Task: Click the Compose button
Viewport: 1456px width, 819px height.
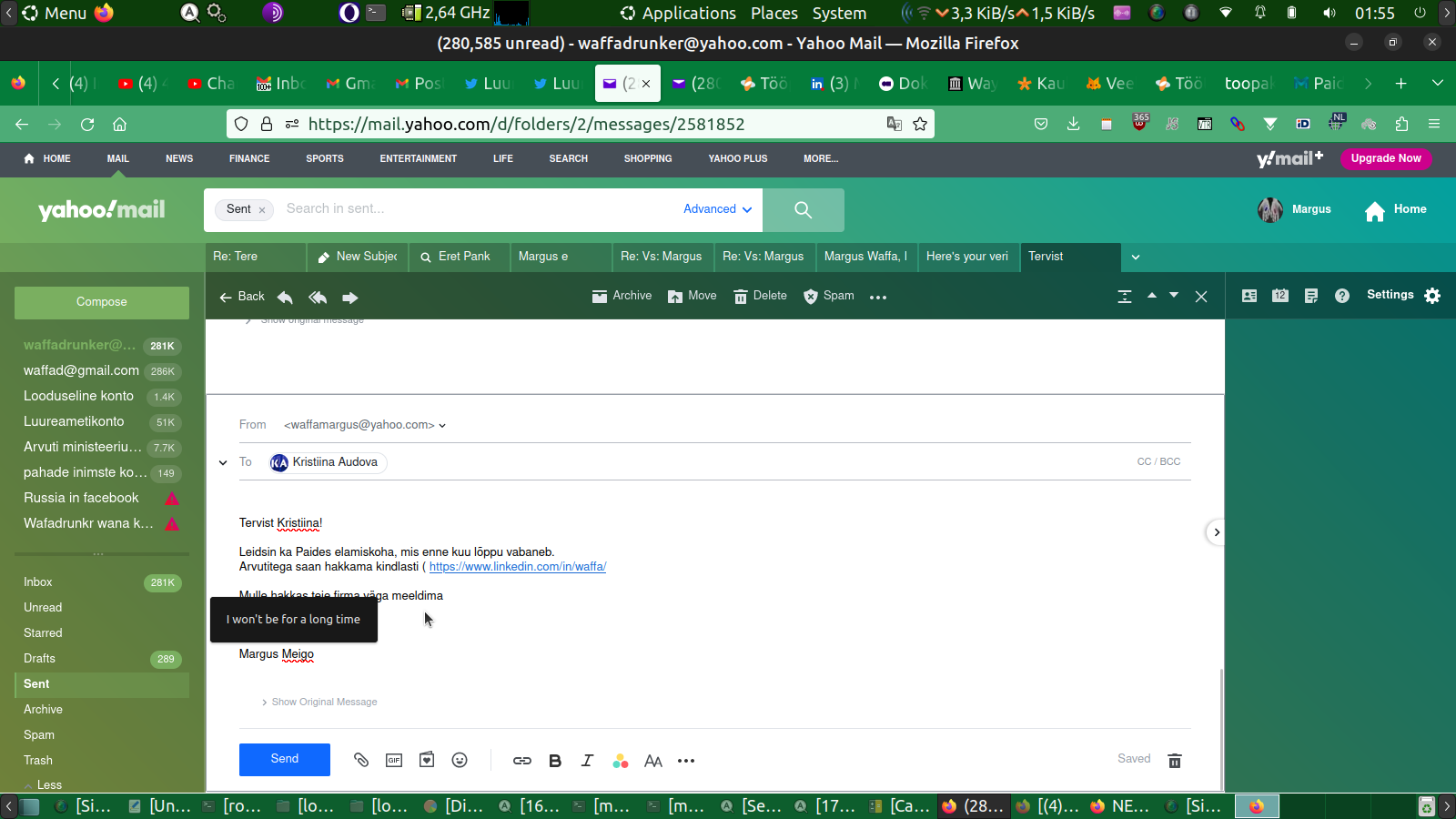Action: [x=102, y=302]
